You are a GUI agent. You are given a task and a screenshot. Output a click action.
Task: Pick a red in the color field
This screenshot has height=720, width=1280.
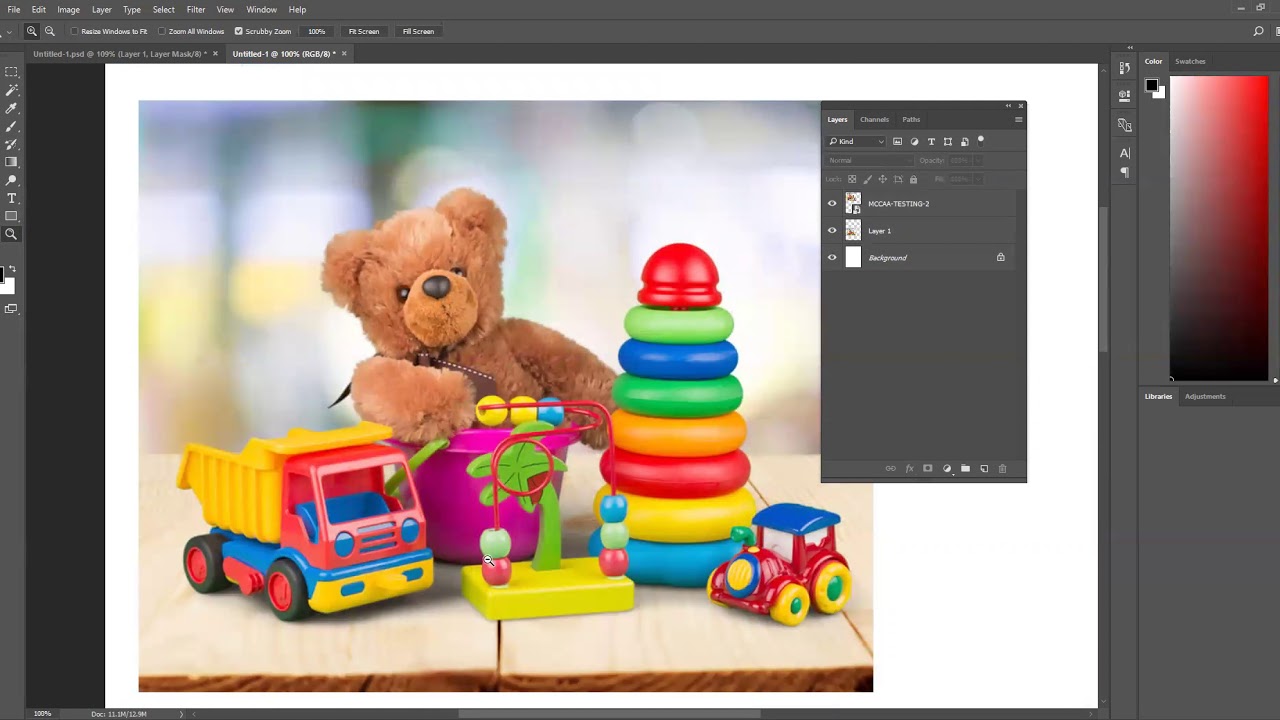pyautogui.click(x=1218, y=228)
